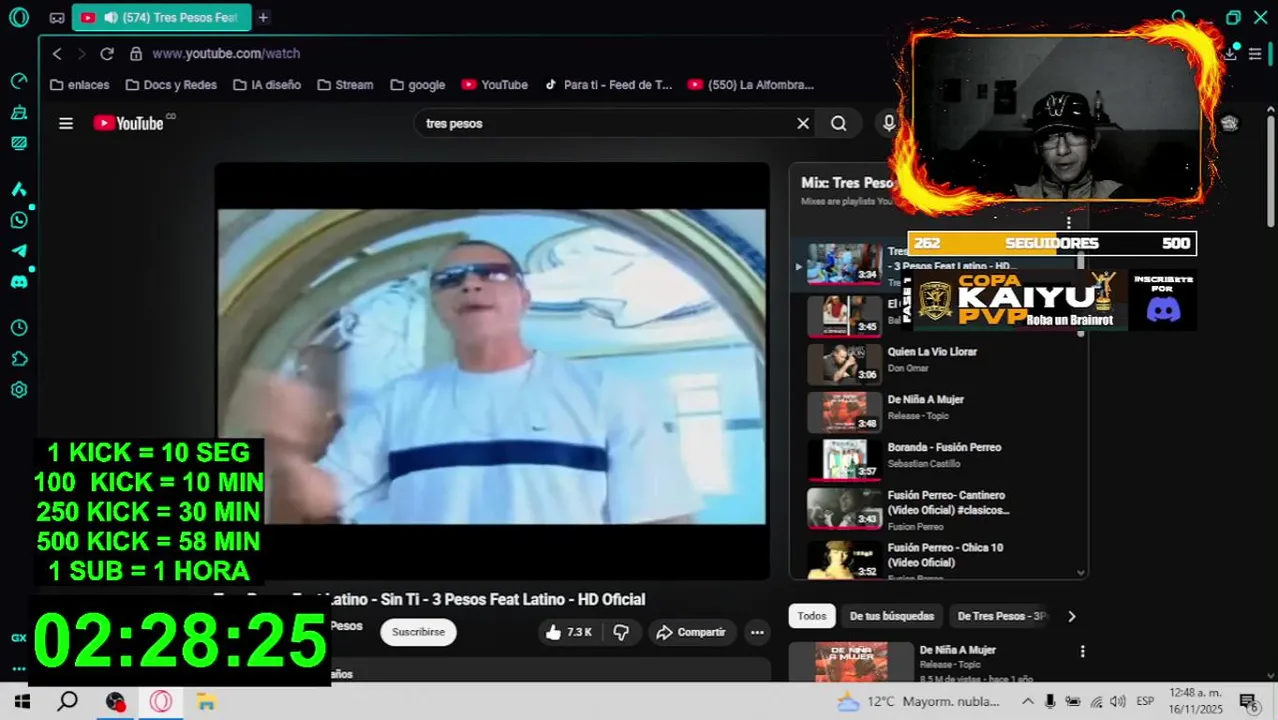
Task: Click the youtube.com/watch address bar
Action: [226, 53]
